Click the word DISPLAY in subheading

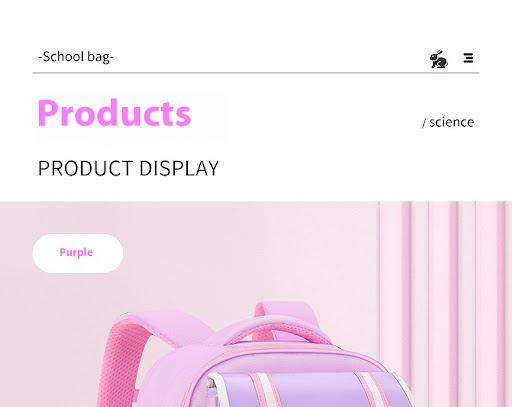click(179, 168)
